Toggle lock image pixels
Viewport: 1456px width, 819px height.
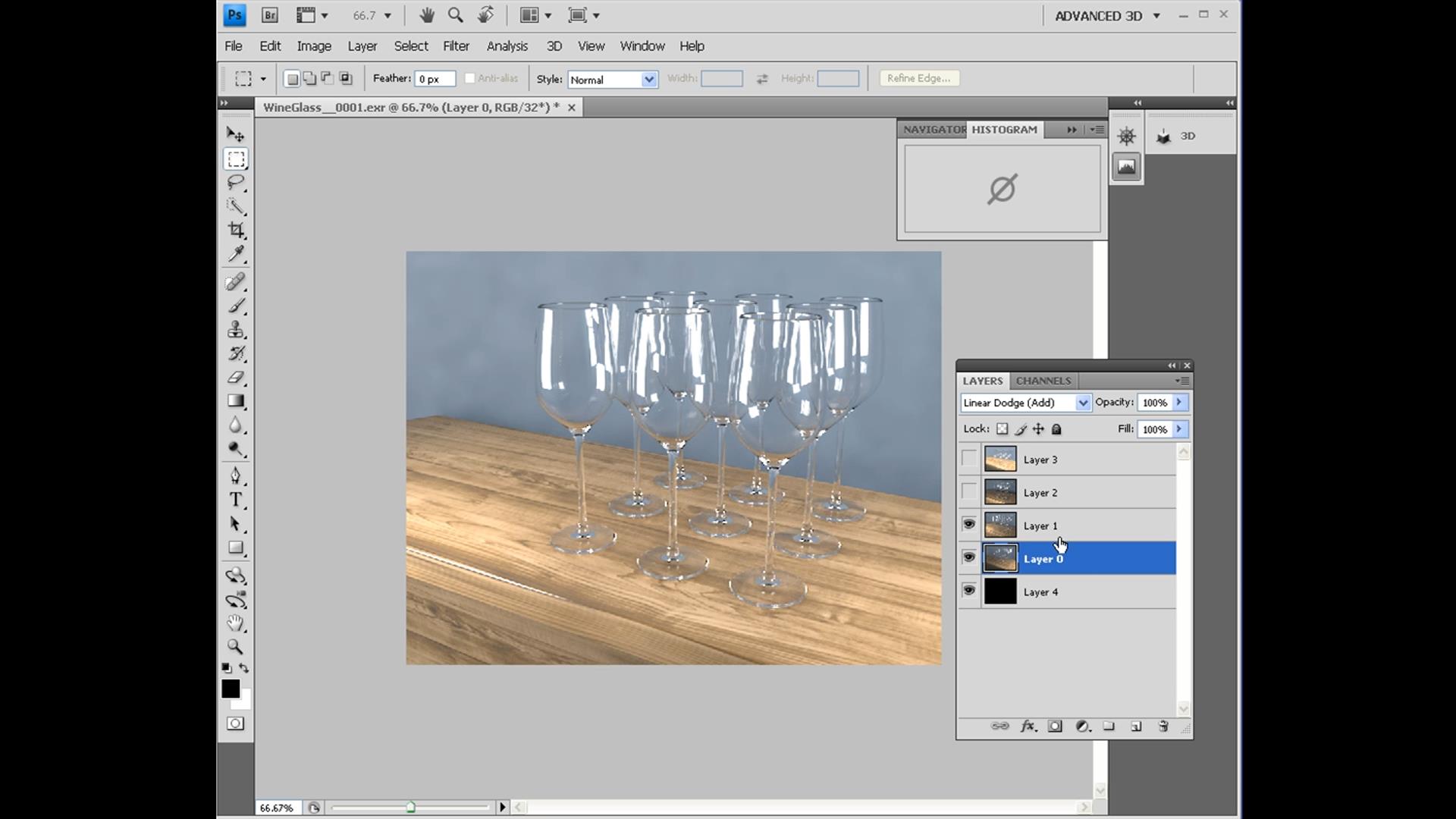(x=1021, y=429)
